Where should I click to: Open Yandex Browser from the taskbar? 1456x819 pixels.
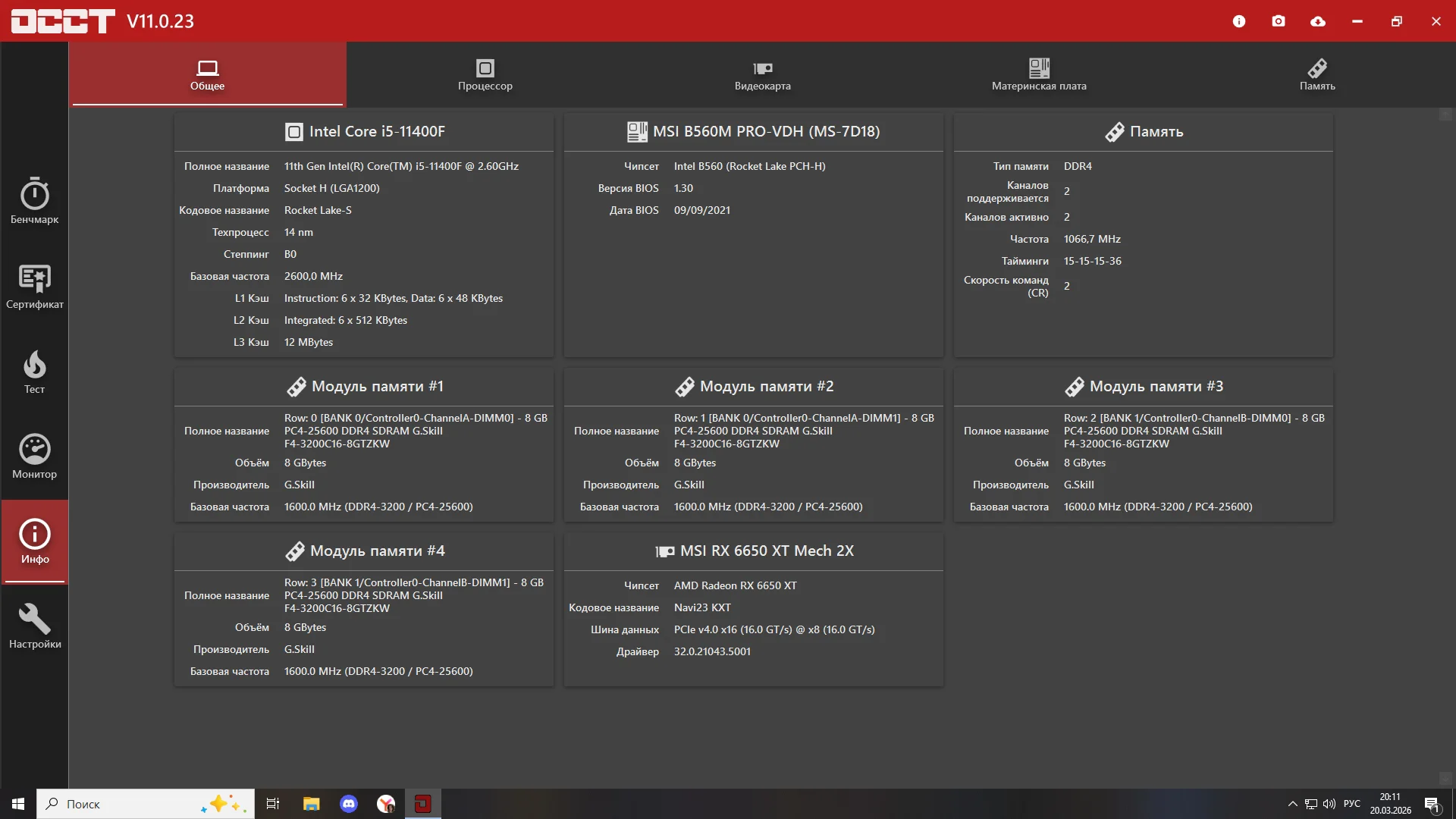click(386, 804)
